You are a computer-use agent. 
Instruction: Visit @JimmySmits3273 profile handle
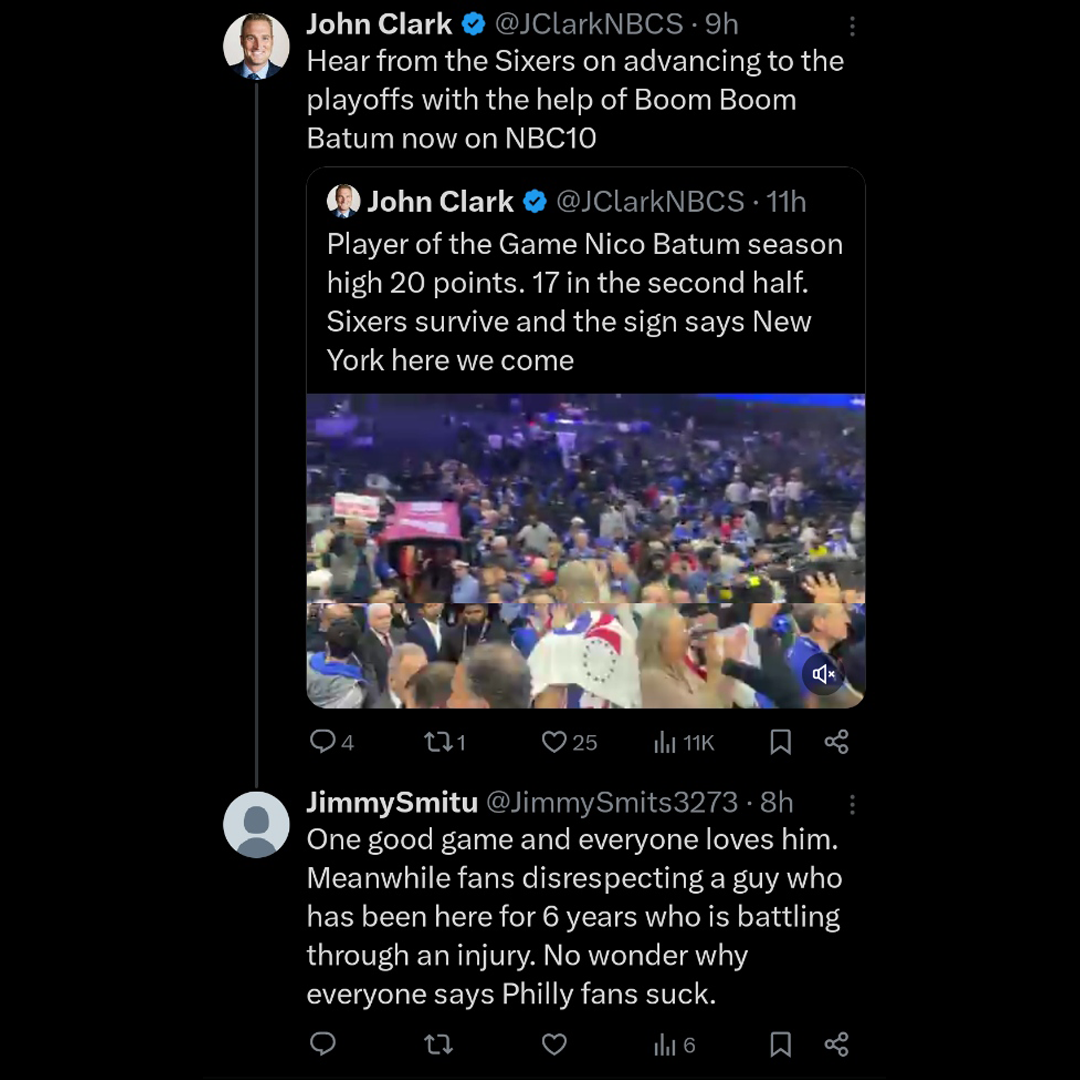click(x=612, y=802)
